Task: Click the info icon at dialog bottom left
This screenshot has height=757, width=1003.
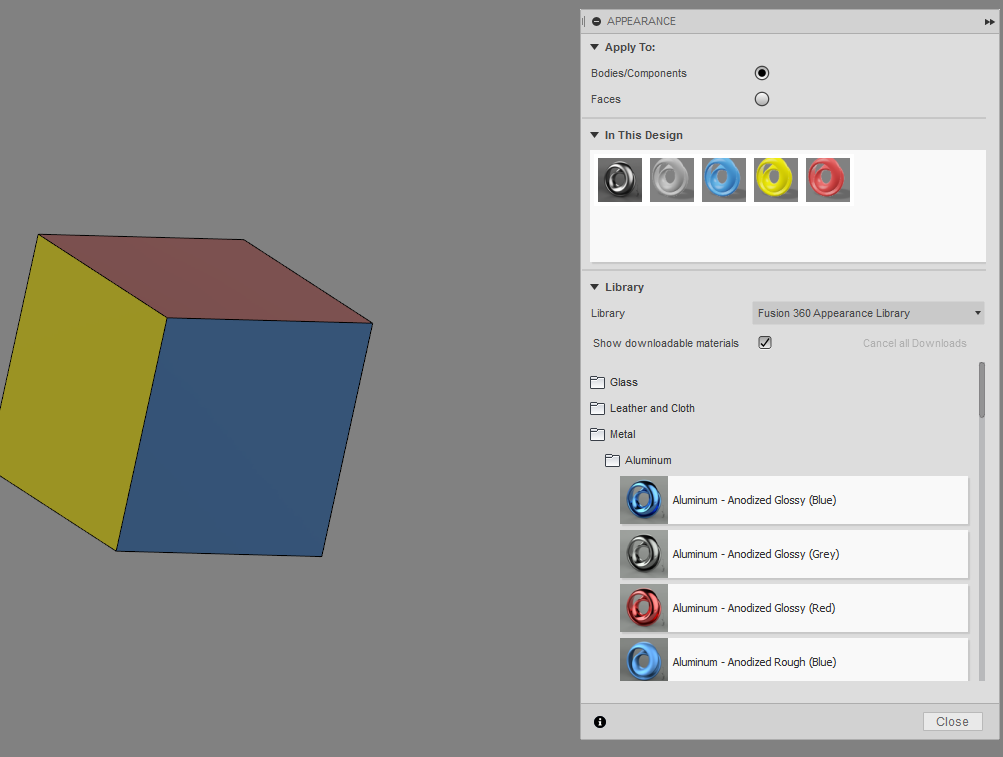Action: (599, 721)
